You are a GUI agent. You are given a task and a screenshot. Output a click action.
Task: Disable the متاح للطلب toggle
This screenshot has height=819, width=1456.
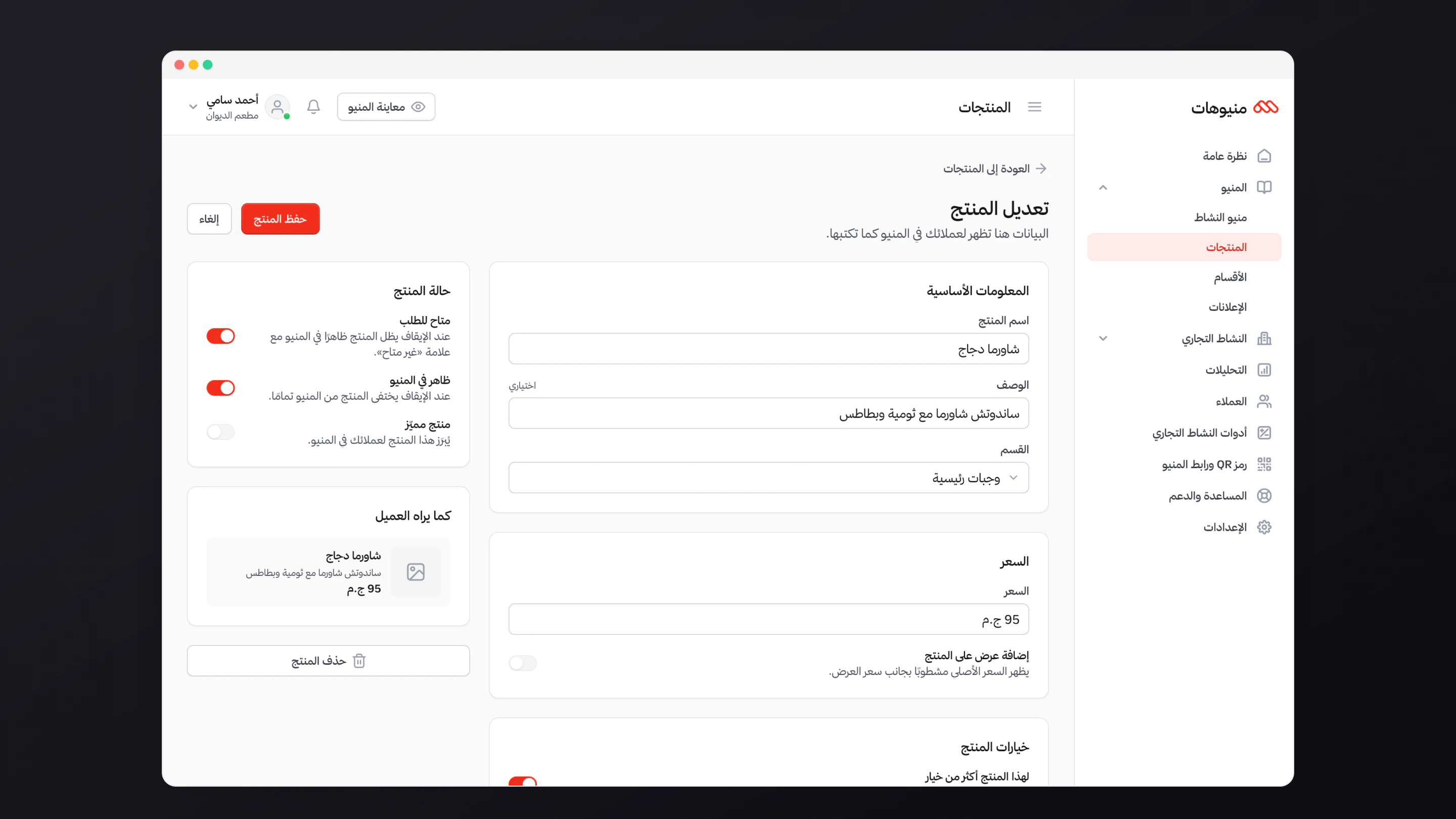220,336
